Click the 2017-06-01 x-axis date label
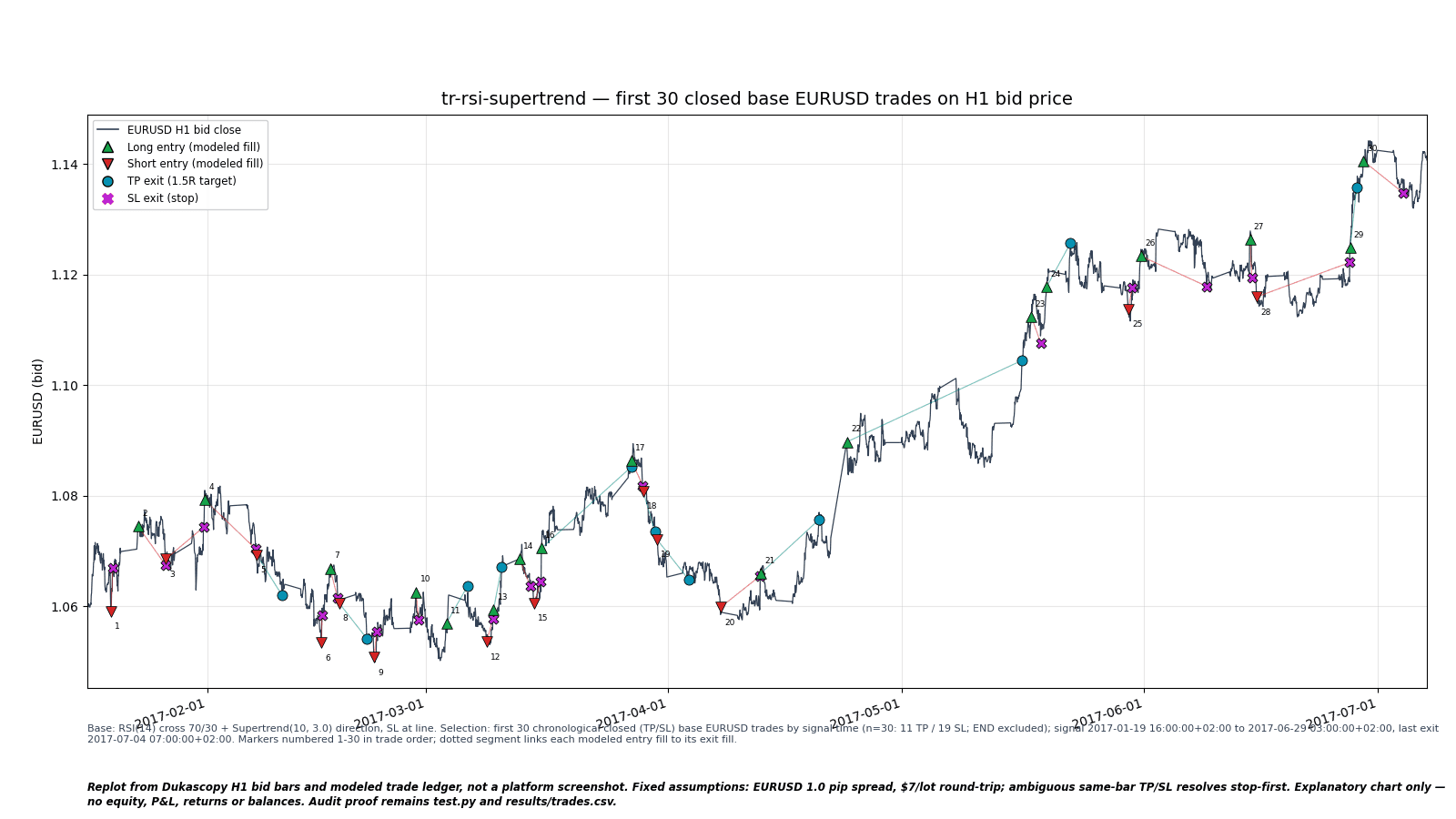Screen dimensions: 1456x819 [1107, 714]
